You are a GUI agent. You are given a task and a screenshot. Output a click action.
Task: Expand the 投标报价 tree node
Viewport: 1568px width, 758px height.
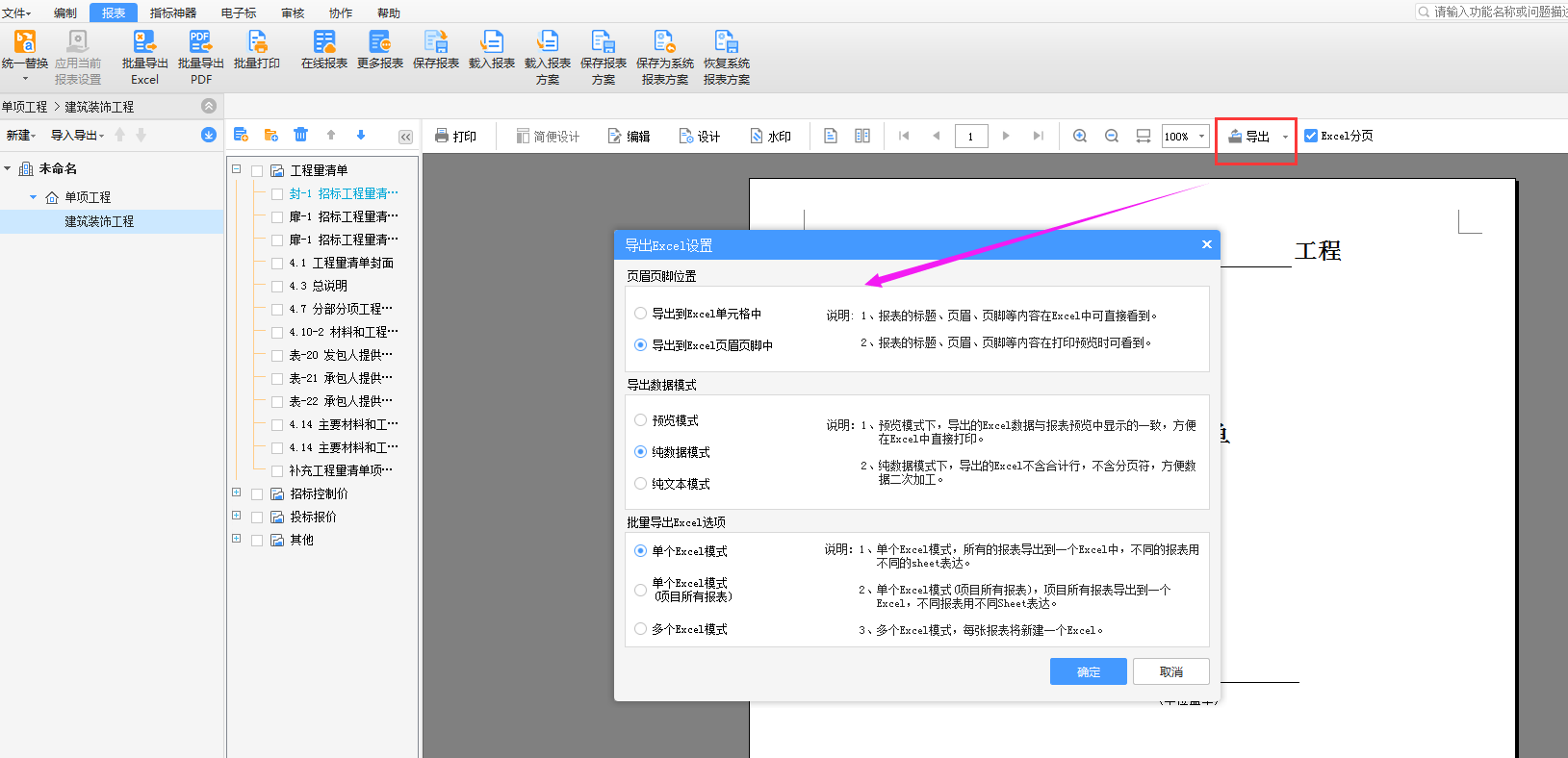click(237, 516)
